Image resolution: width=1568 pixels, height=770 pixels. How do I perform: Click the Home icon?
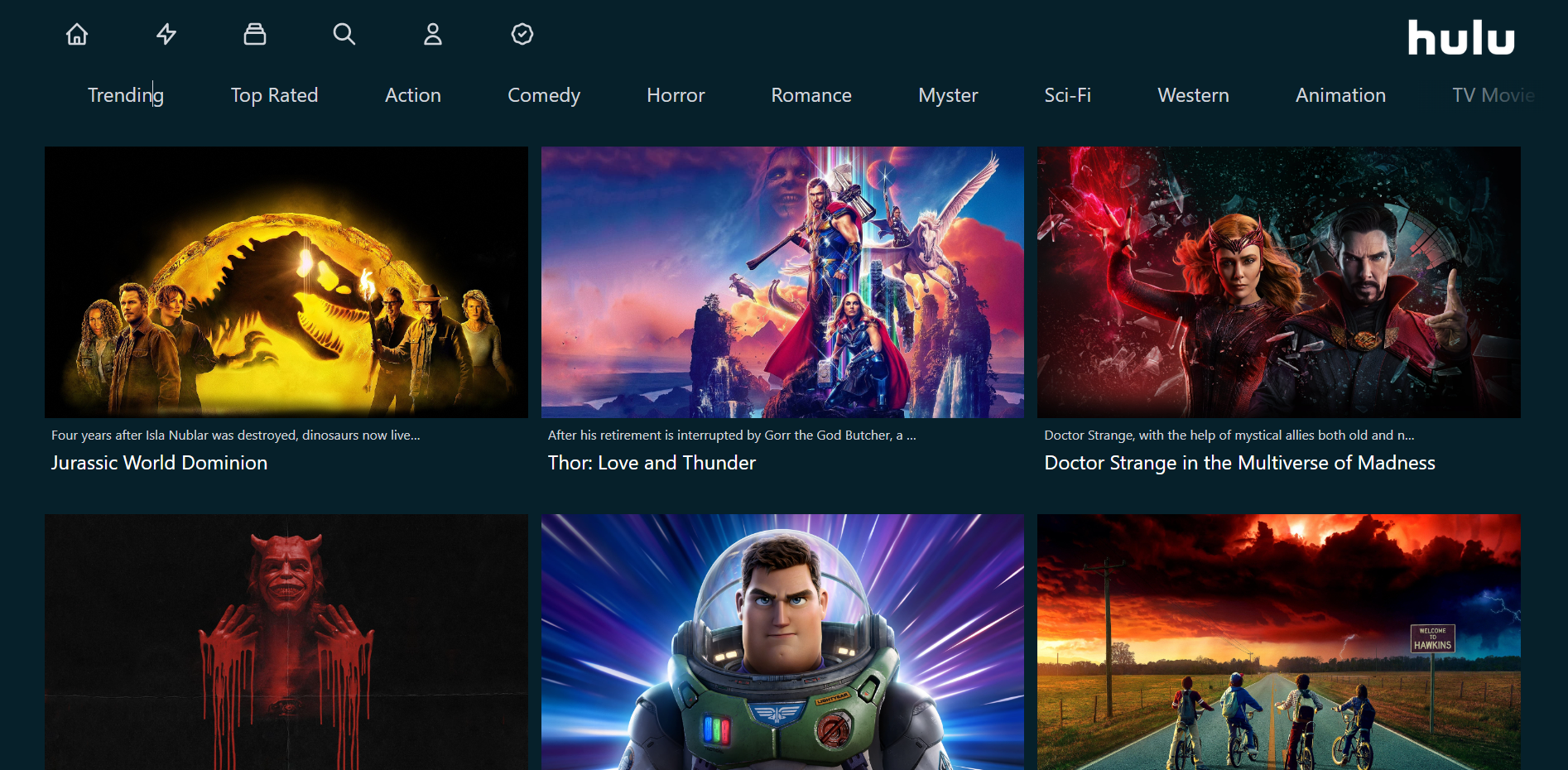tap(77, 34)
